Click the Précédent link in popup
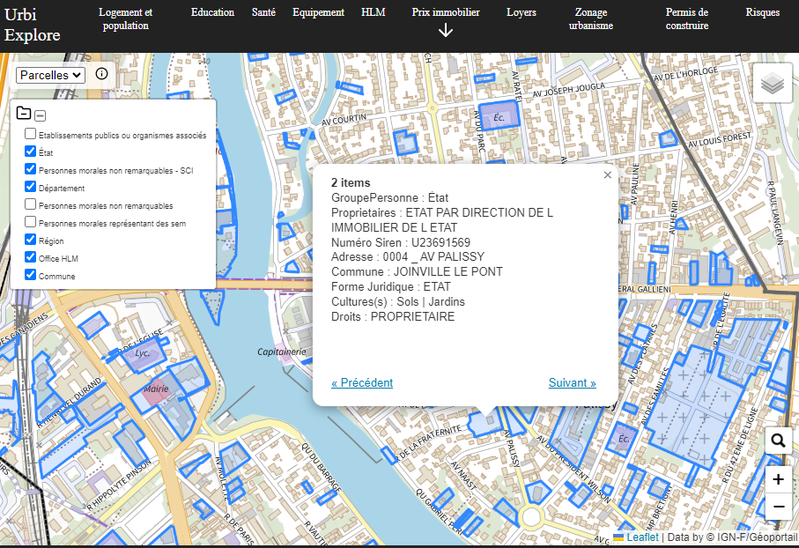 tap(362, 383)
